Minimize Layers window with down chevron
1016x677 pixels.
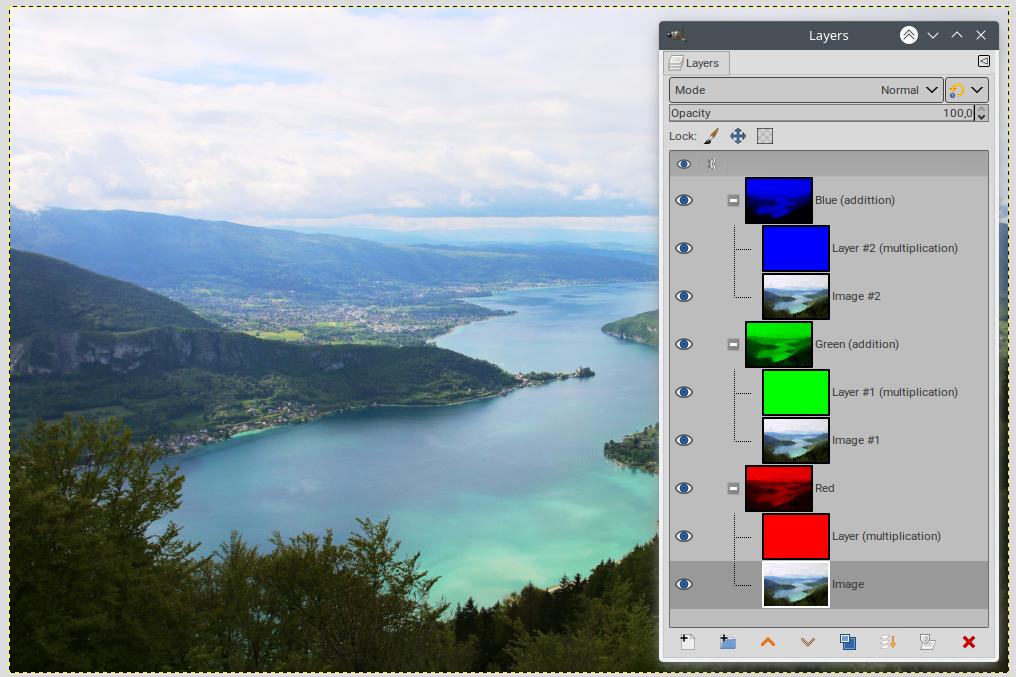tap(933, 35)
